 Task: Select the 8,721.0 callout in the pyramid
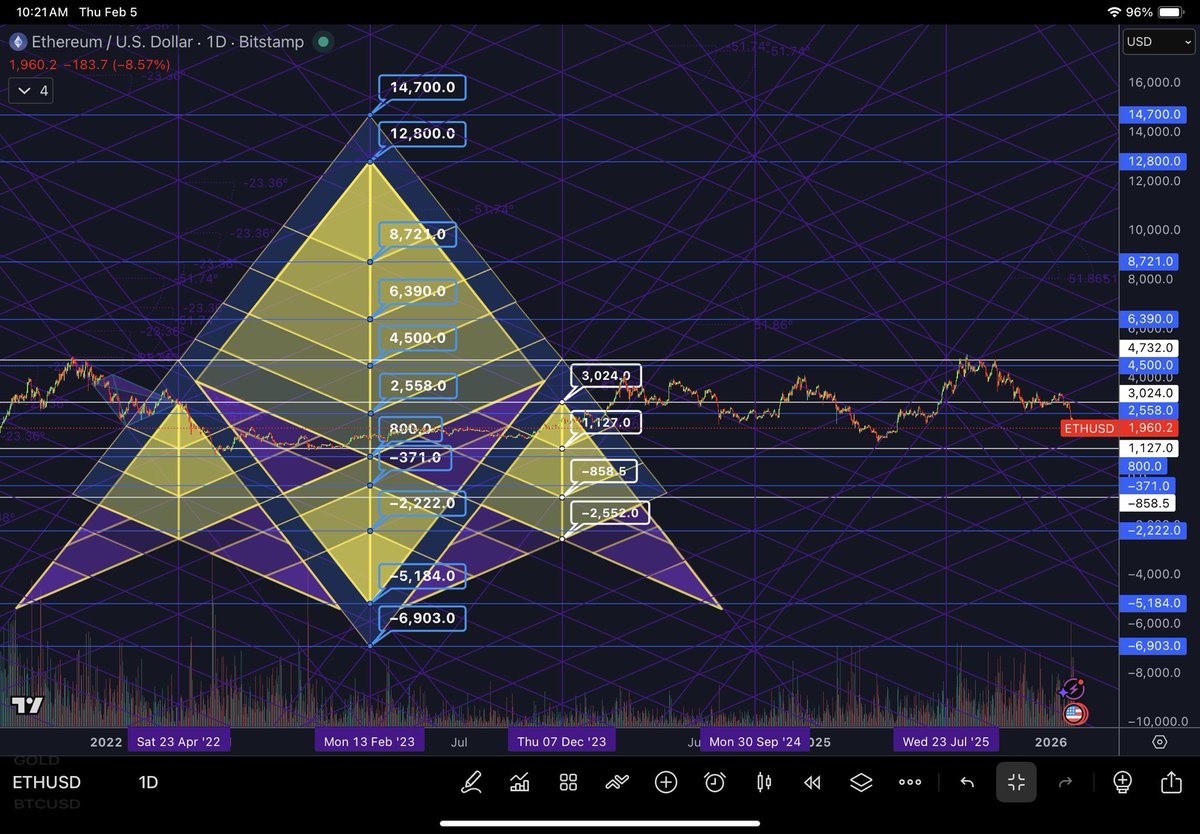click(418, 235)
